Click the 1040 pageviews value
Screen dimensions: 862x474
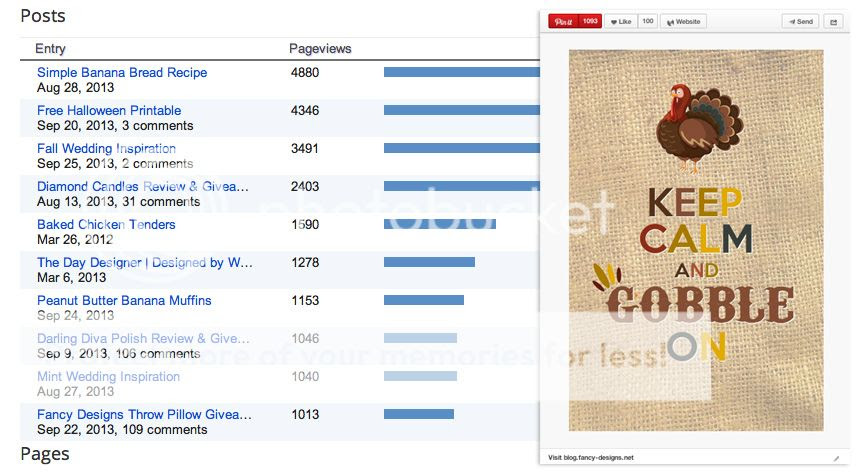tap(305, 376)
